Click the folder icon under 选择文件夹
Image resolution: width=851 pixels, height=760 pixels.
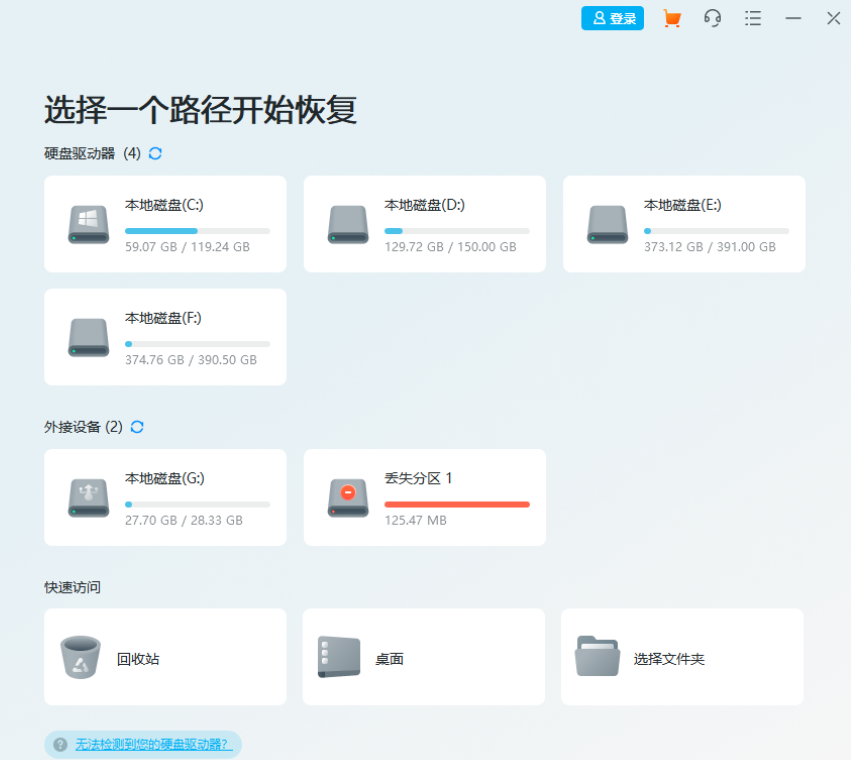coord(598,657)
